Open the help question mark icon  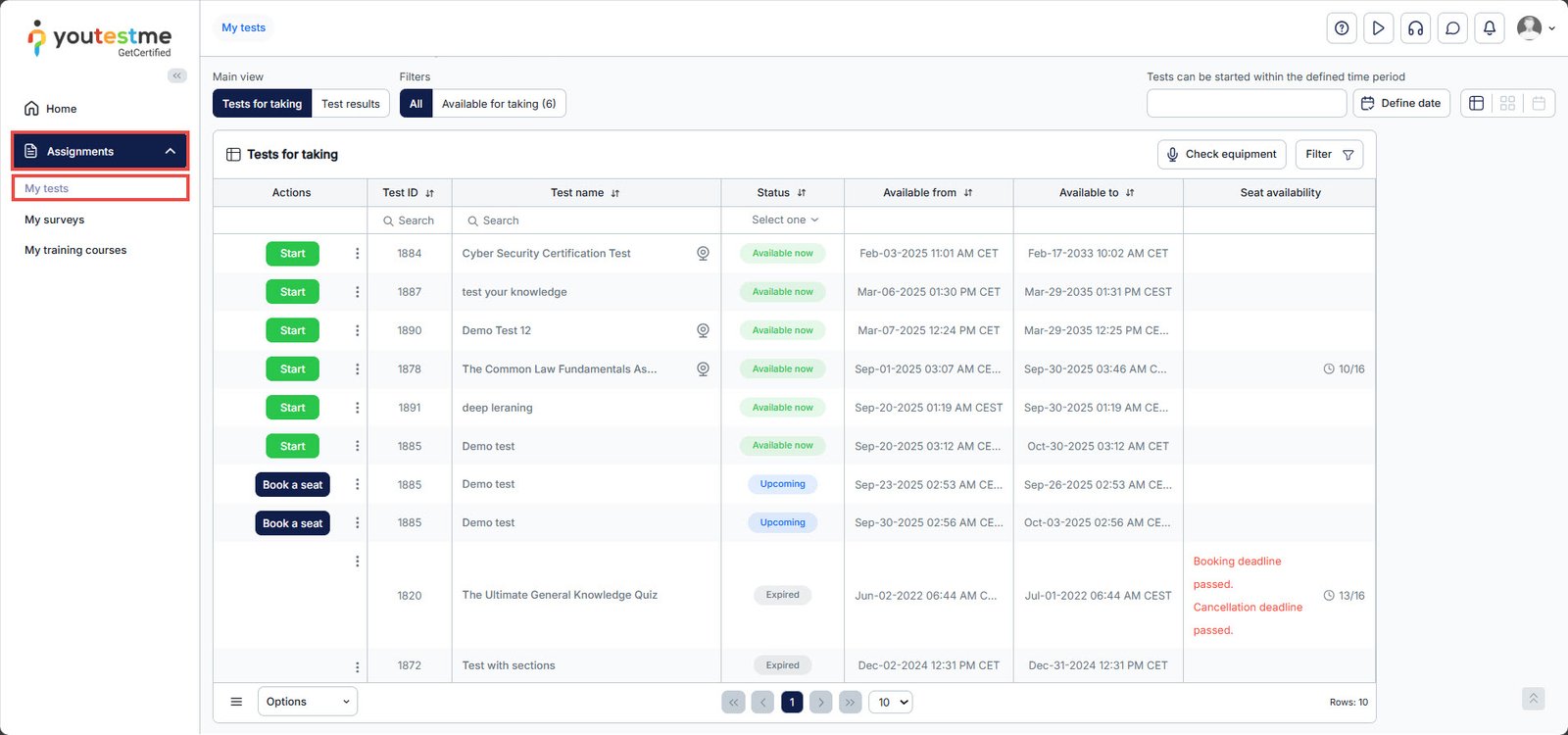click(1342, 28)
